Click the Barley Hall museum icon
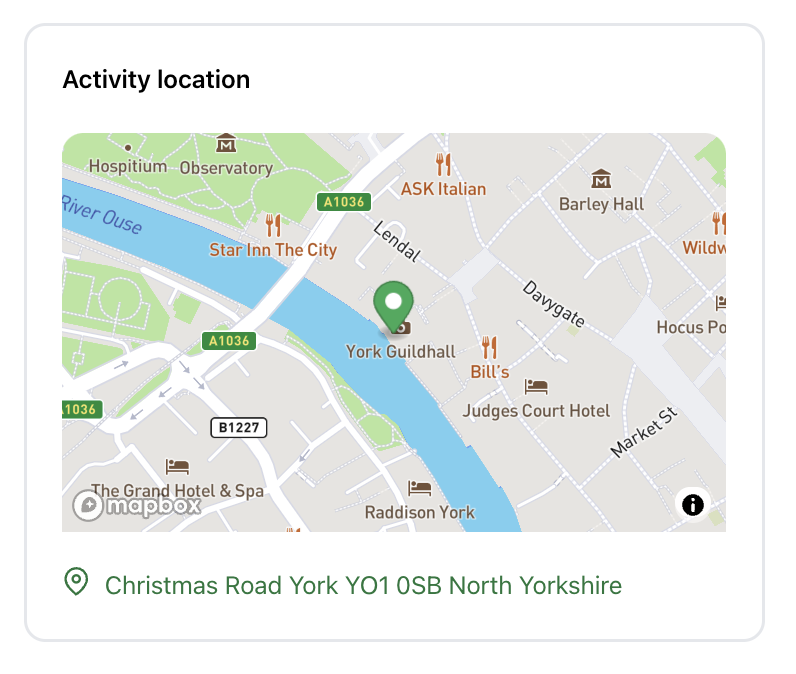This screenshot has width=796, height=674. [x=601, y=179]
